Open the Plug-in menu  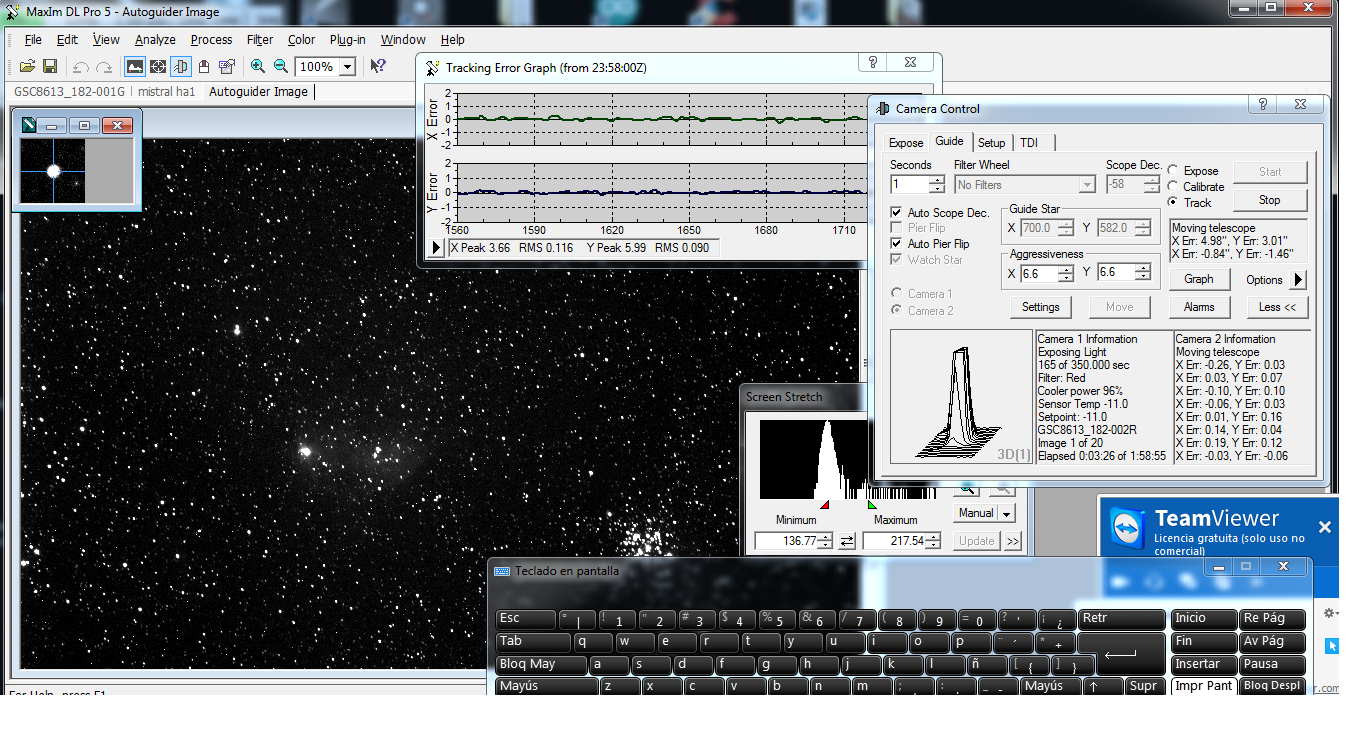tap(348, 40)
